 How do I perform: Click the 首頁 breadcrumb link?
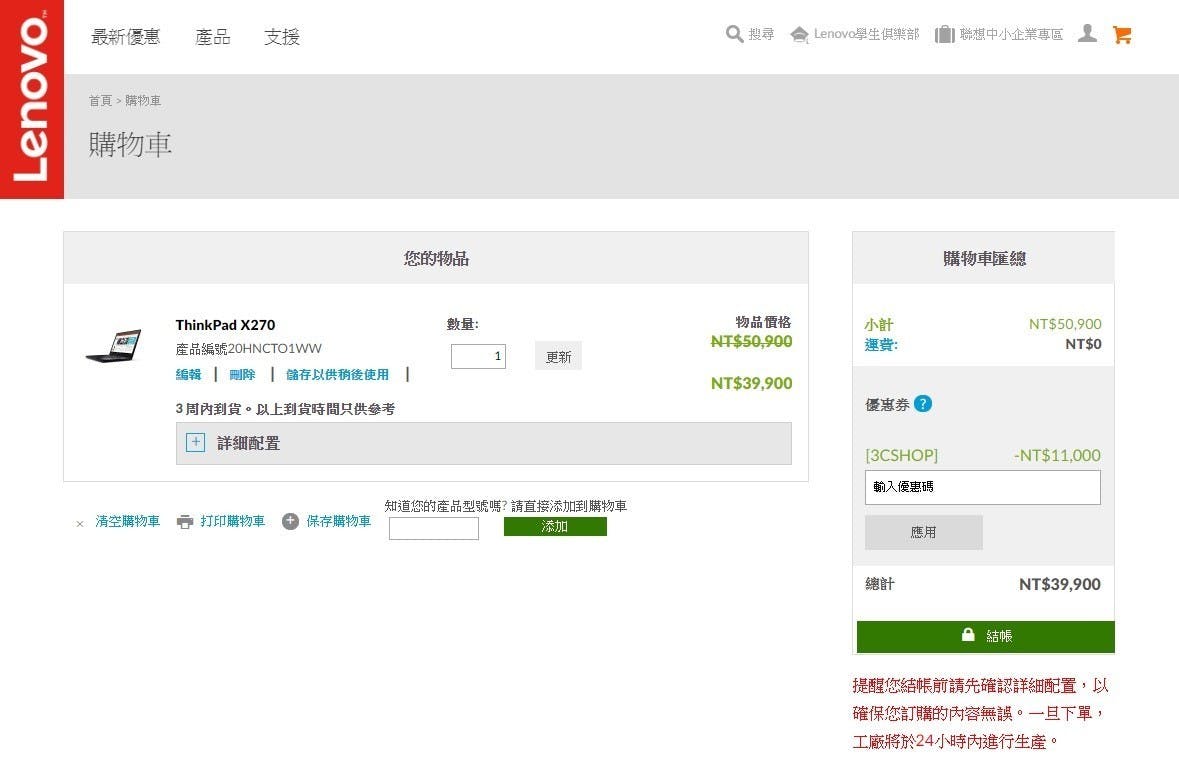tap(100, 101)
